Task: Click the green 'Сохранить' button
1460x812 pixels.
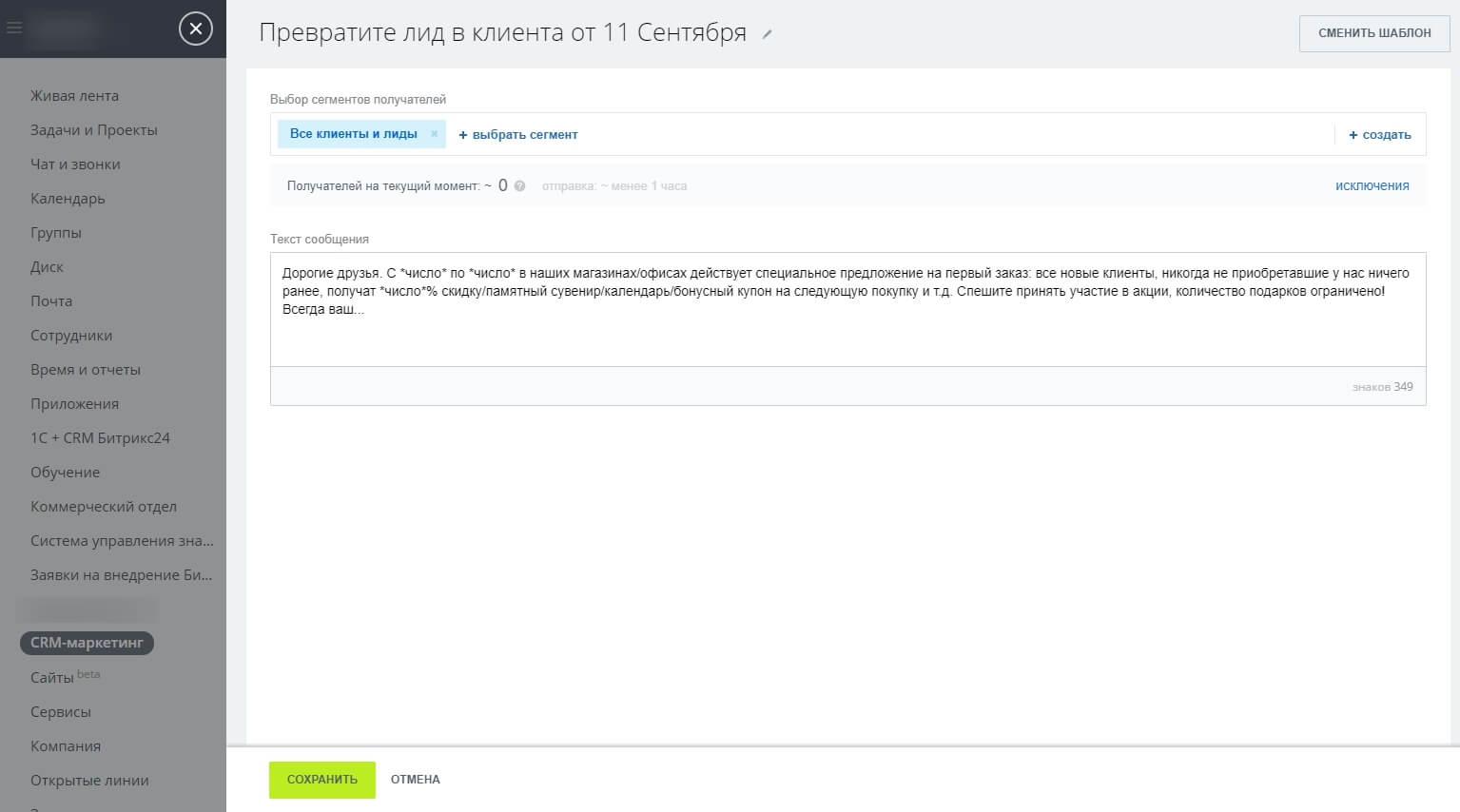Action: [322, 780]
